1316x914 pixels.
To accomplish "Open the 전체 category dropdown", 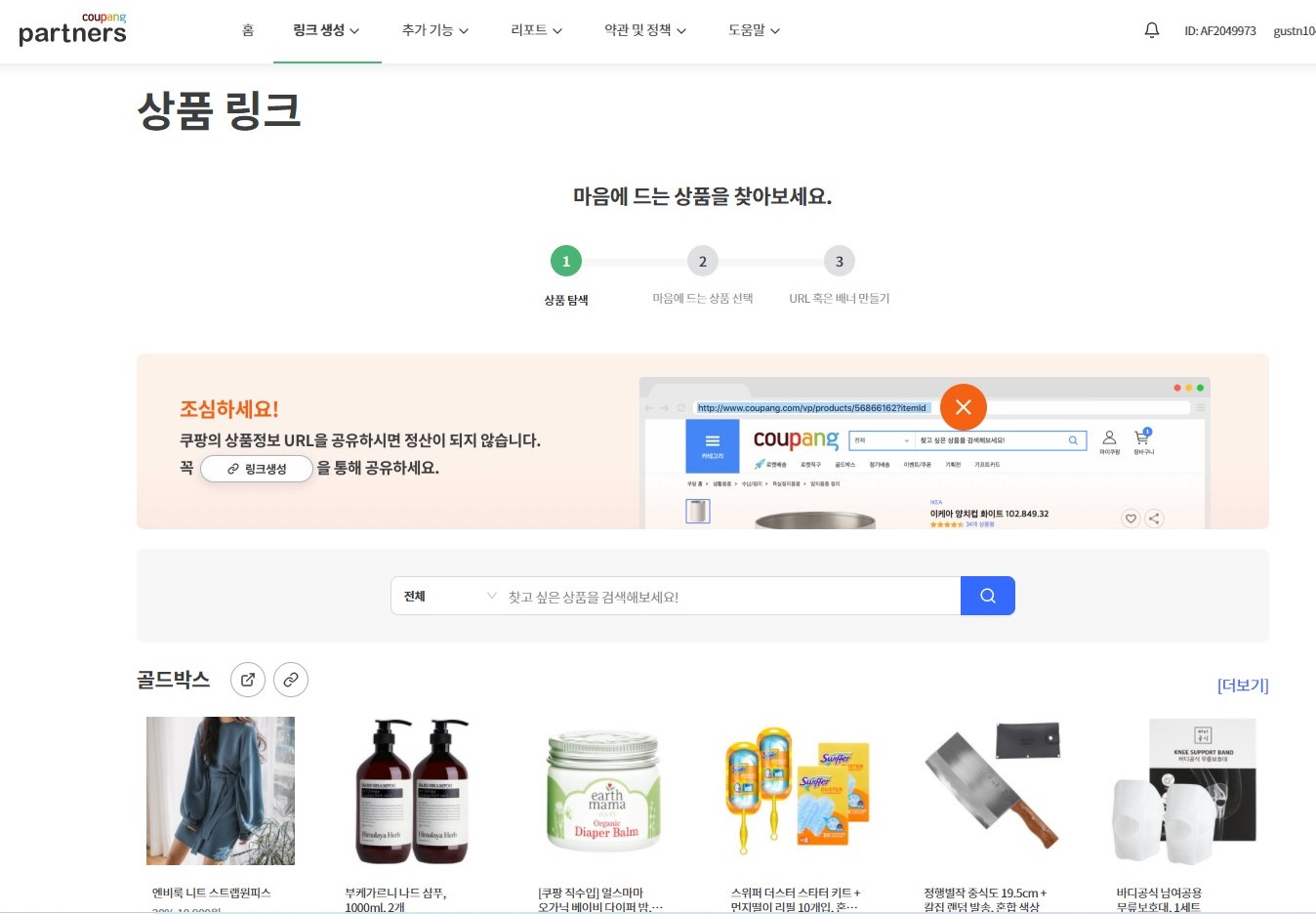I will coord(449,596).
